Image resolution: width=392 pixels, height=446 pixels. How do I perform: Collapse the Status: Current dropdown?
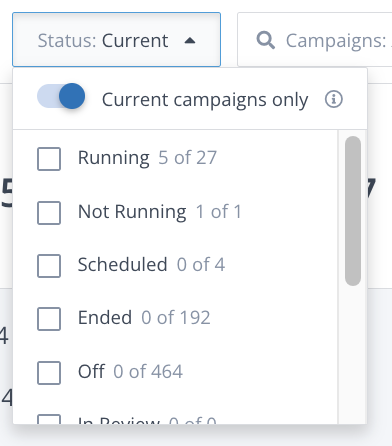[x=116, y=40]
